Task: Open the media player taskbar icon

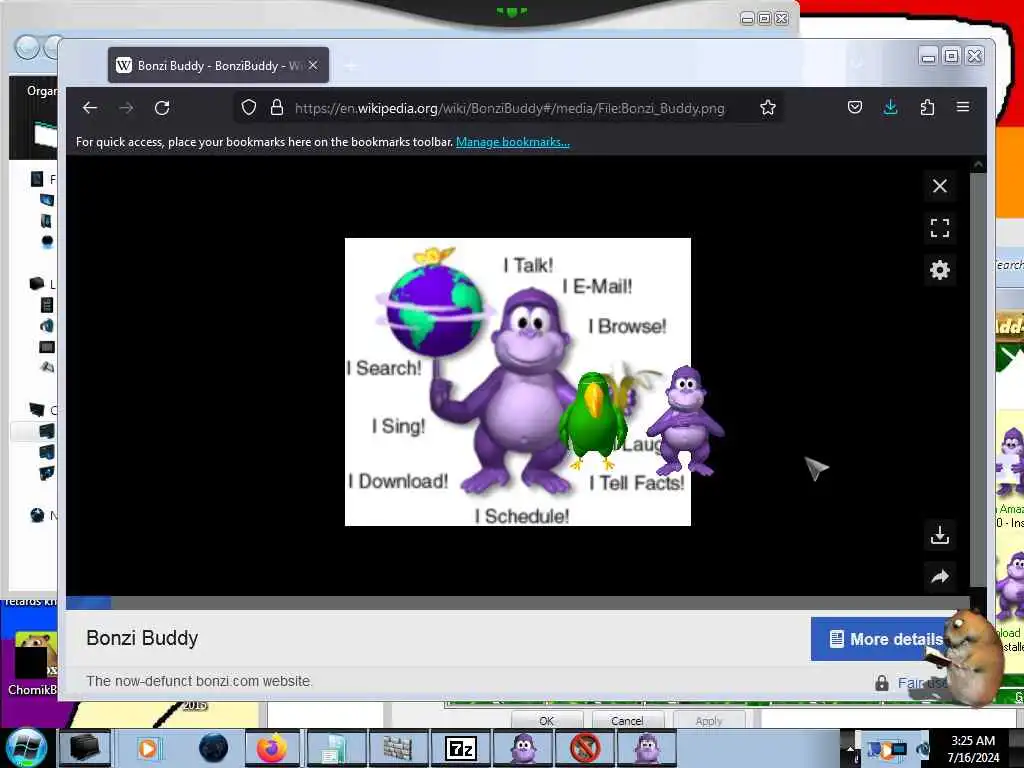Action: coord(148,748)
